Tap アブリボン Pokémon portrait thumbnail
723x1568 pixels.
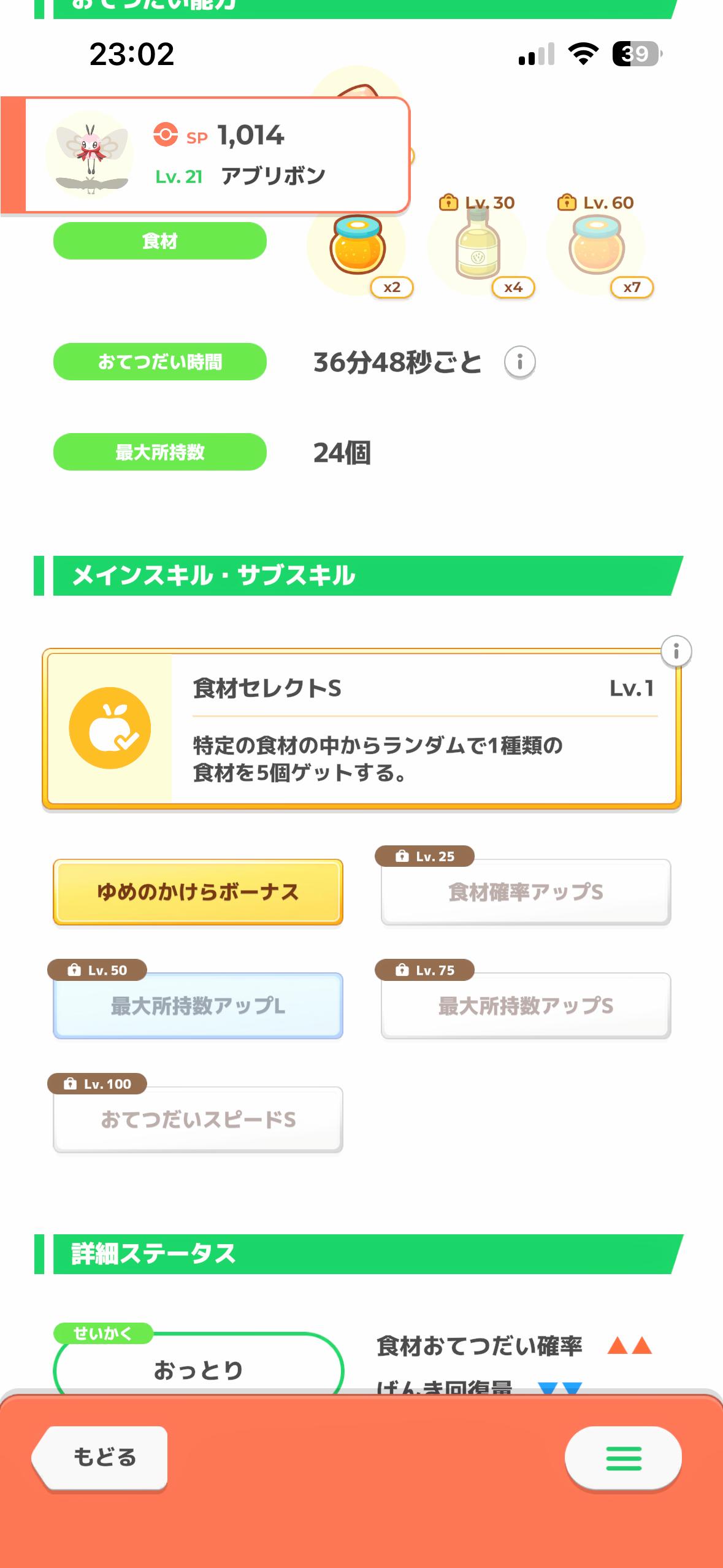[x=90, y=153]
